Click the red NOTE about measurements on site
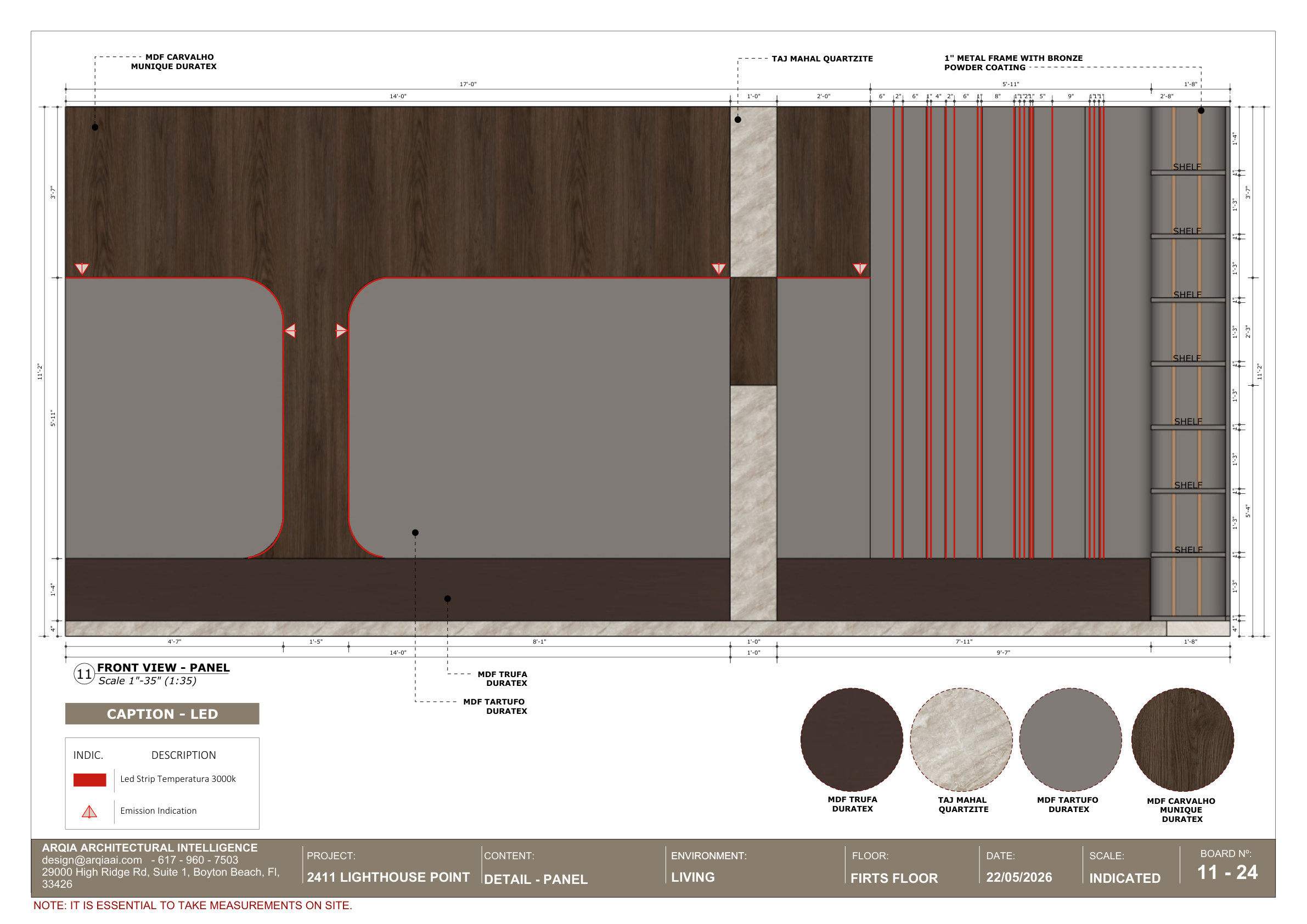The image size is (1307, 924). [193, 906]
